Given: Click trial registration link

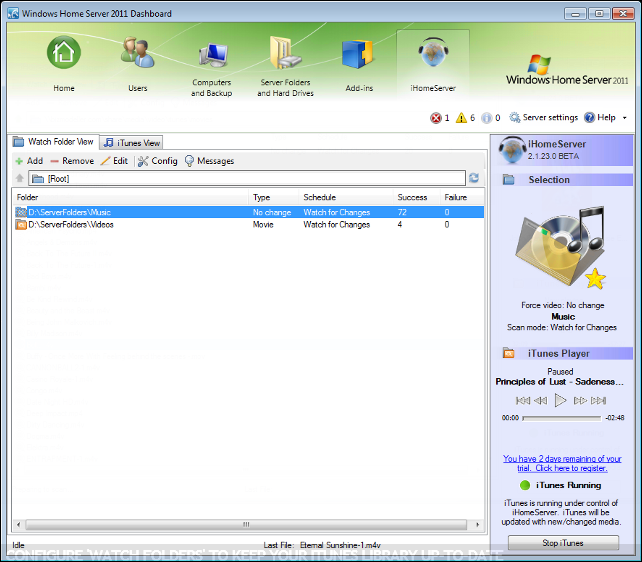Looking at the screenshot, I should [562, 463].
